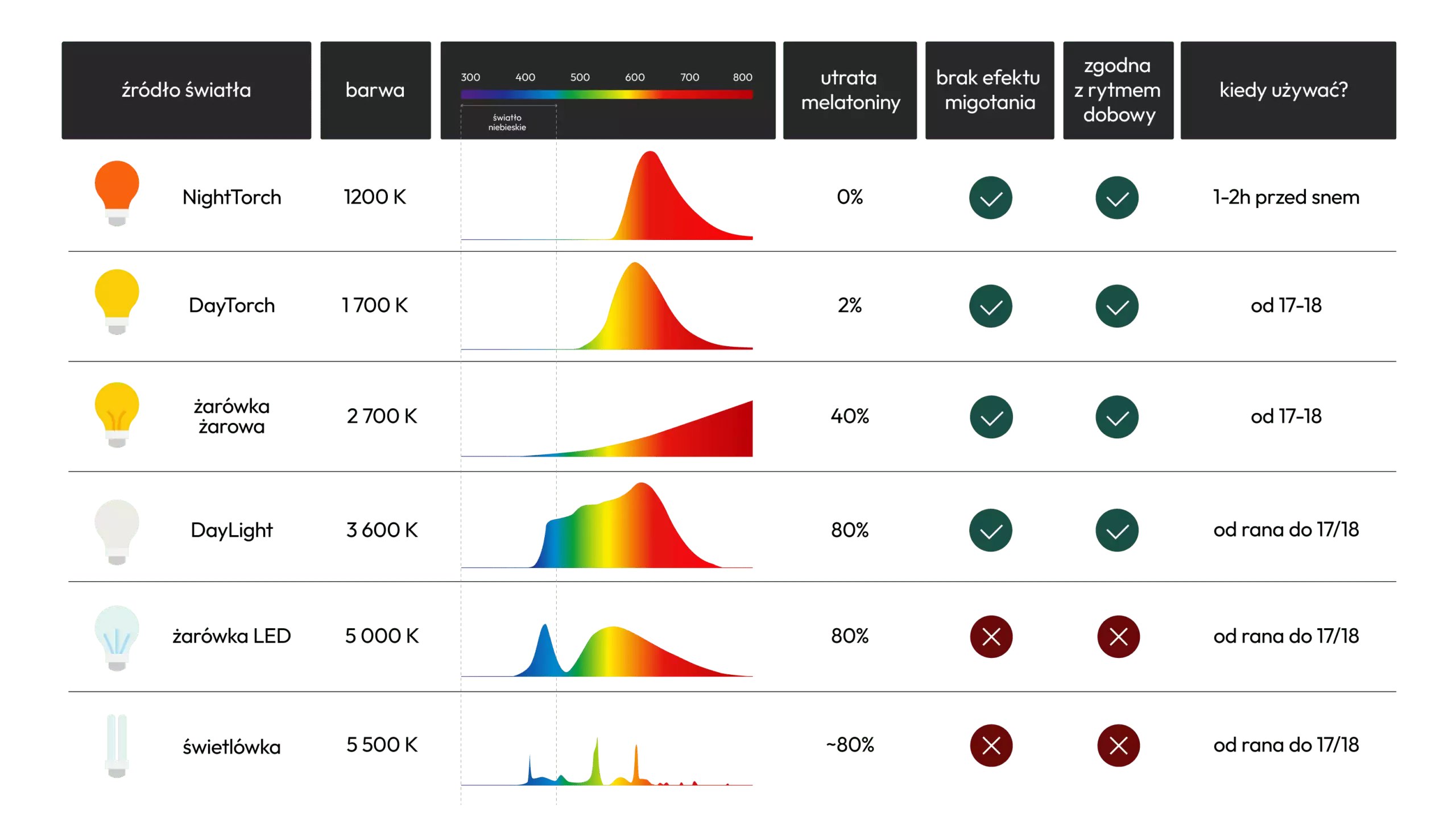The image size is (1456, 829).
Task: Click DayLight flicker-free green checkmark
Action: (x=990, y=530)
